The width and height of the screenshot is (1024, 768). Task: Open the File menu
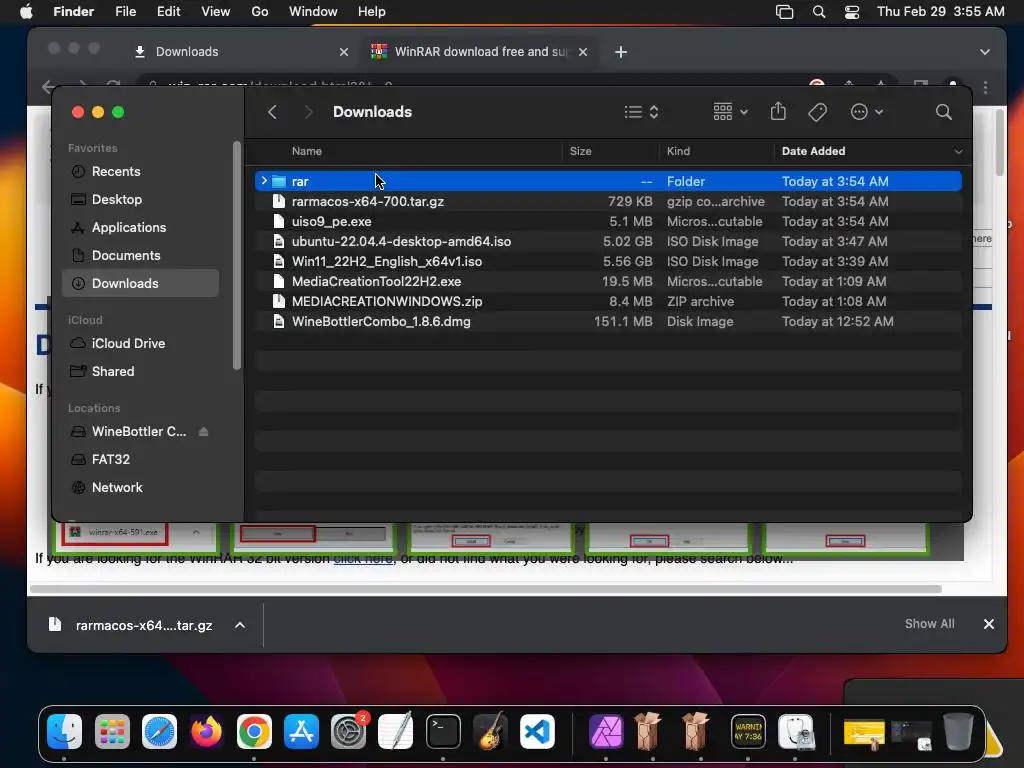tap(125, 12)
